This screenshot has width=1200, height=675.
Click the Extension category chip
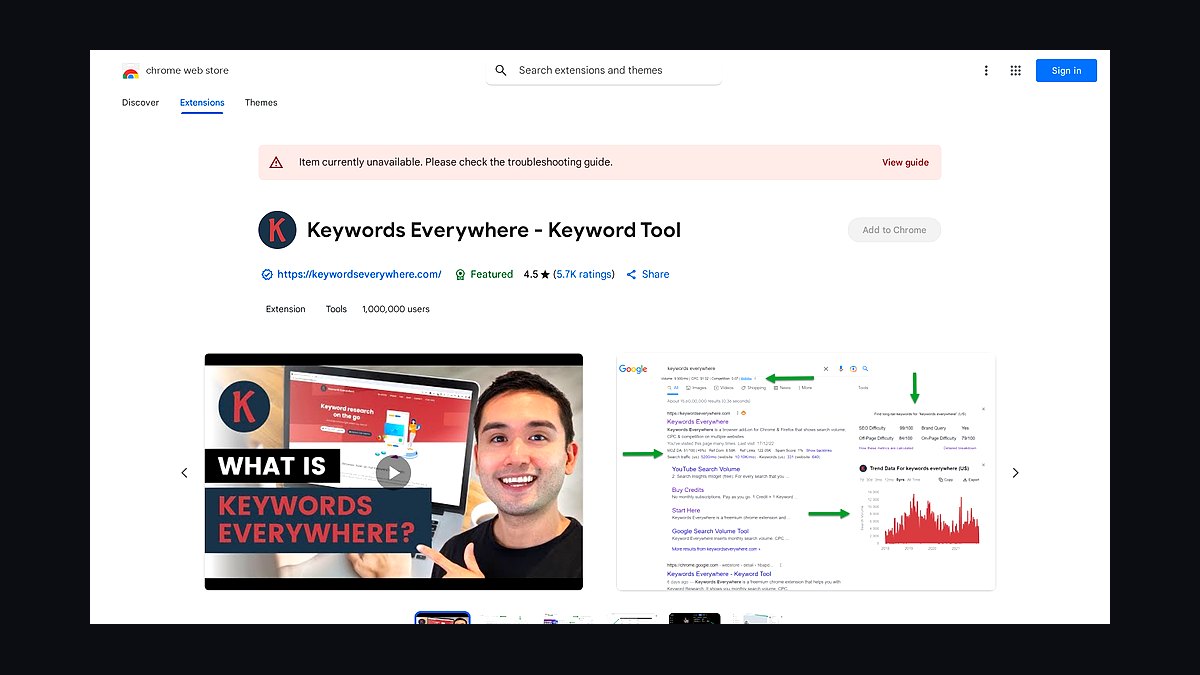click(286, 309)
